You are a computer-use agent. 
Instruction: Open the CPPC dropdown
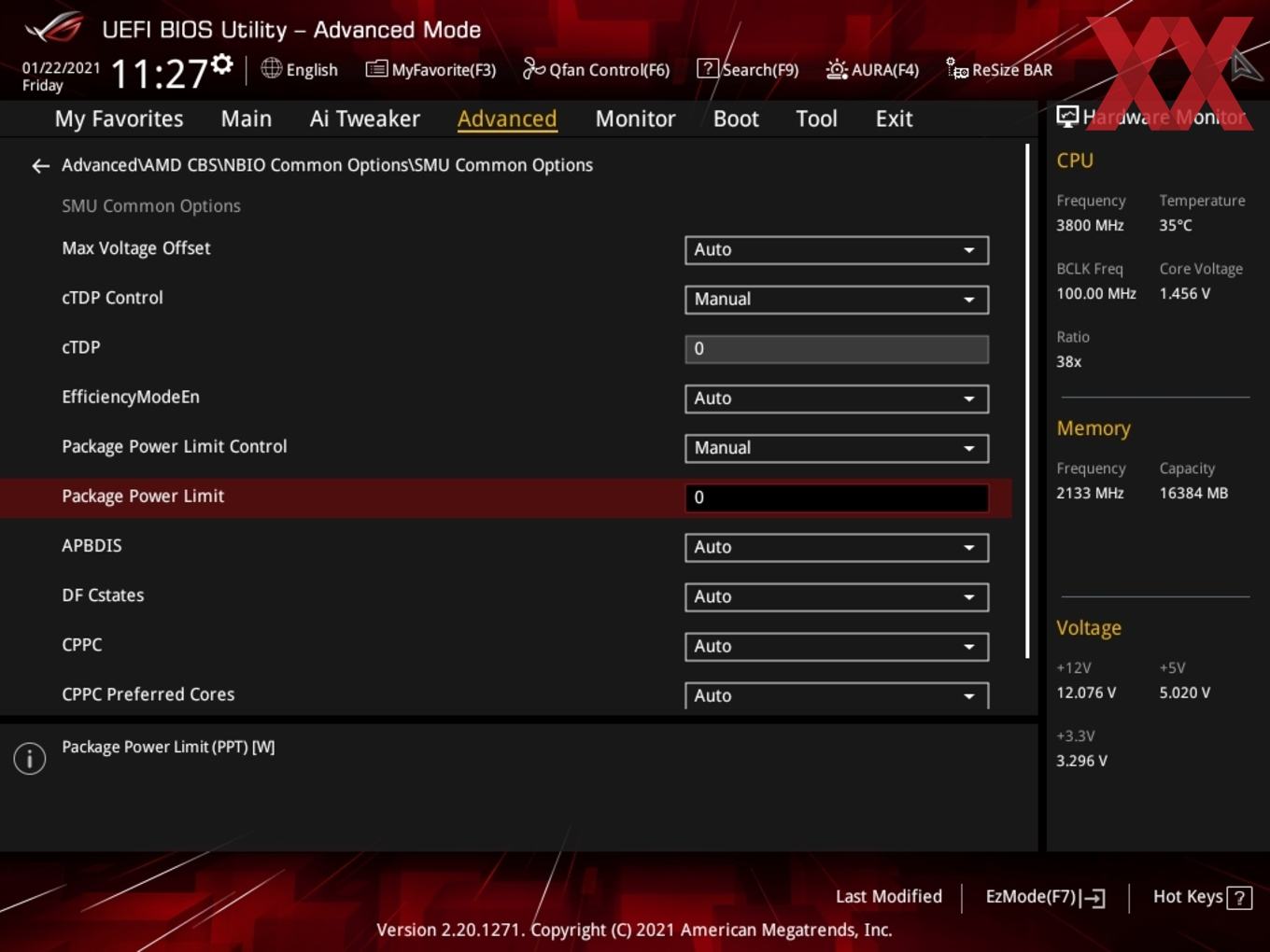(837, 646)
